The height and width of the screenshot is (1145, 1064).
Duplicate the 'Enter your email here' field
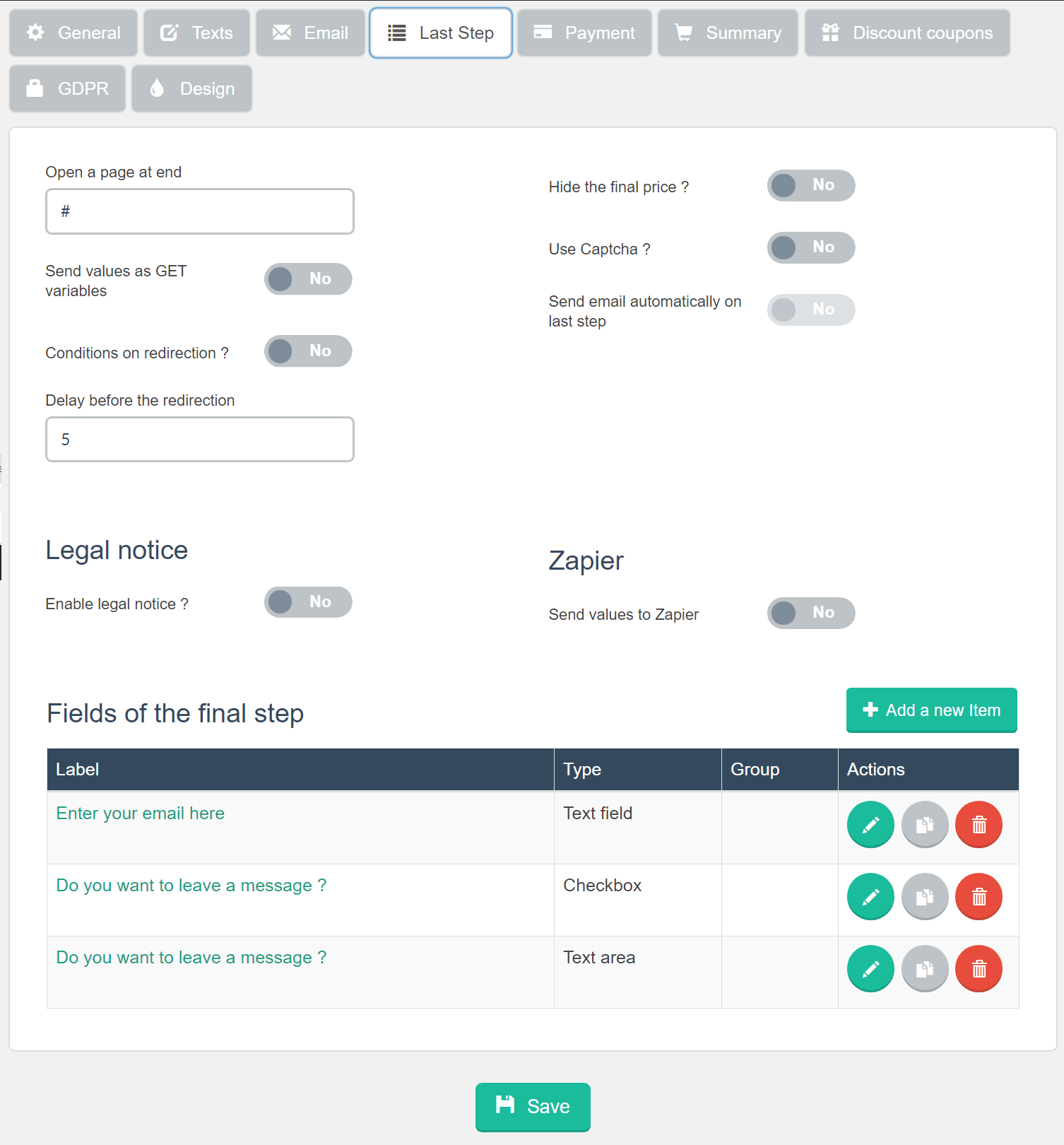coord(925,824)
